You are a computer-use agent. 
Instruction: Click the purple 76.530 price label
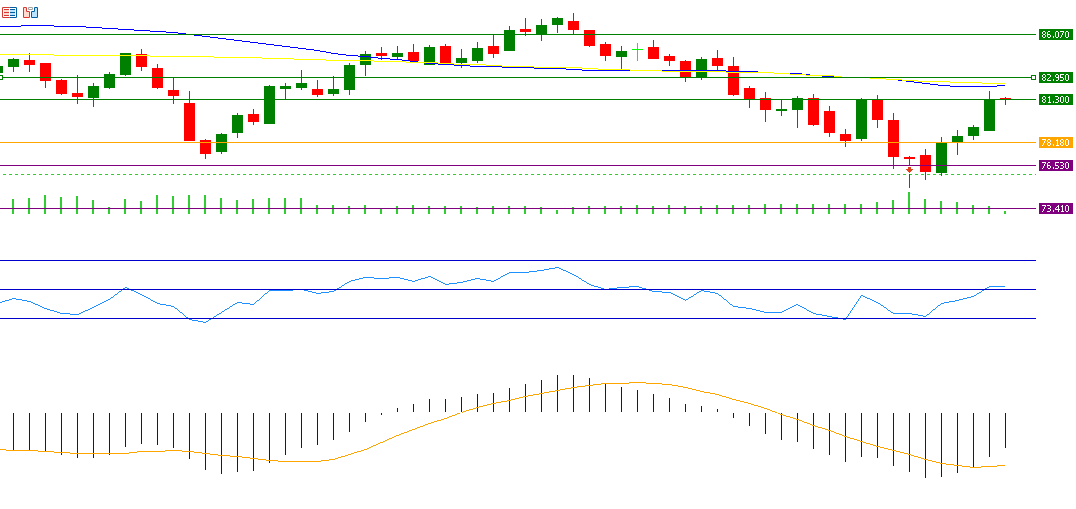(1055, 166)
